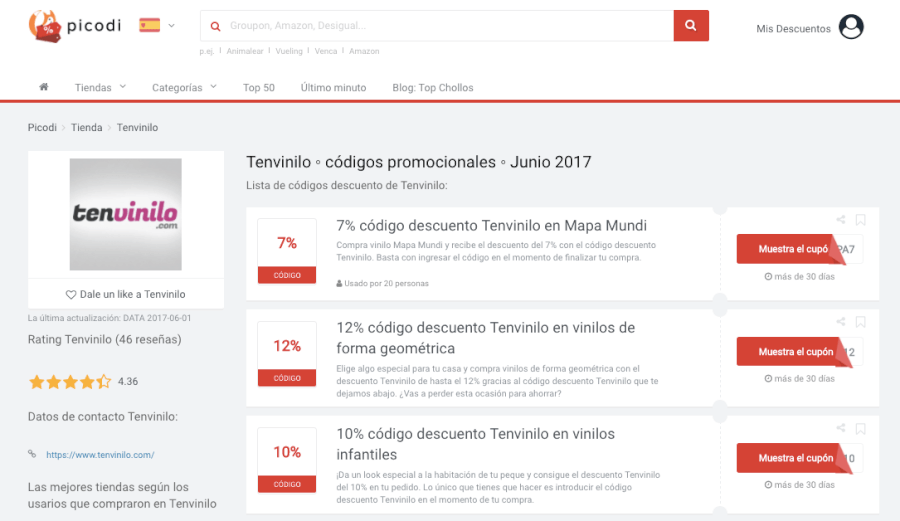Click the red search button
900x521 pixels.
691,25
